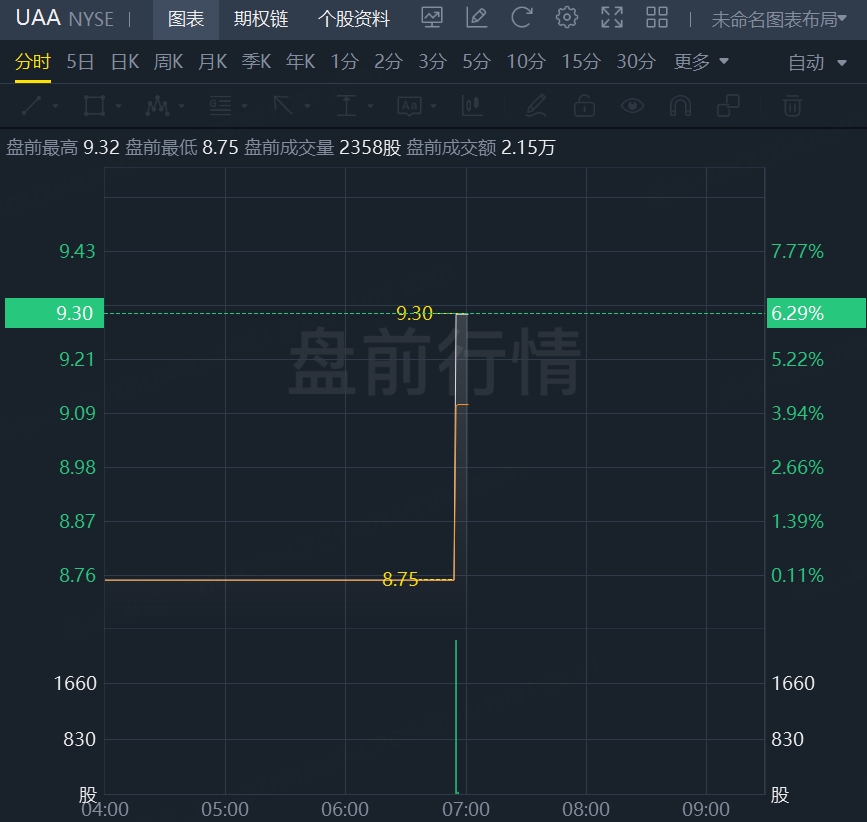Select the 季K timeframe

coord(256,61)
